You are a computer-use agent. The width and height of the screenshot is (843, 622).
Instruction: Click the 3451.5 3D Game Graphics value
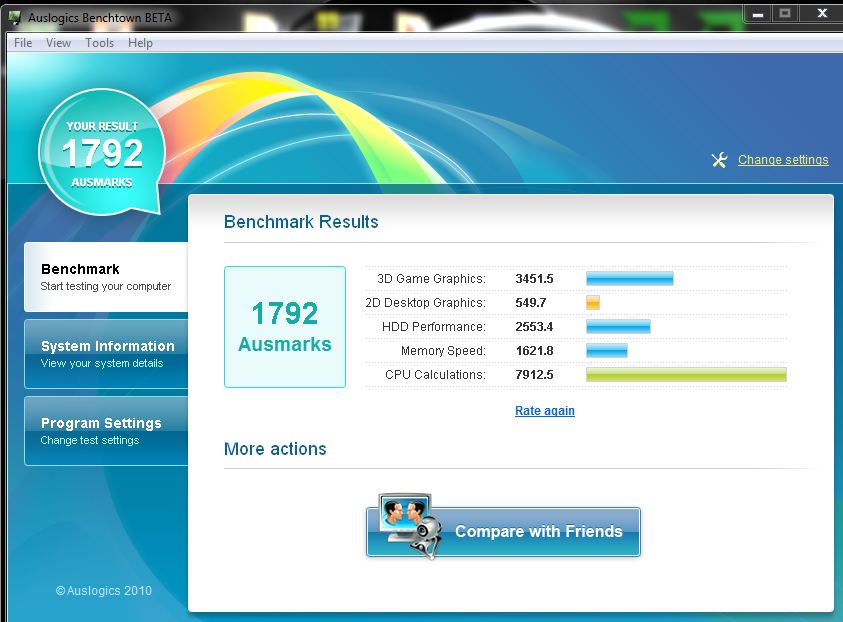click(534, 278)
